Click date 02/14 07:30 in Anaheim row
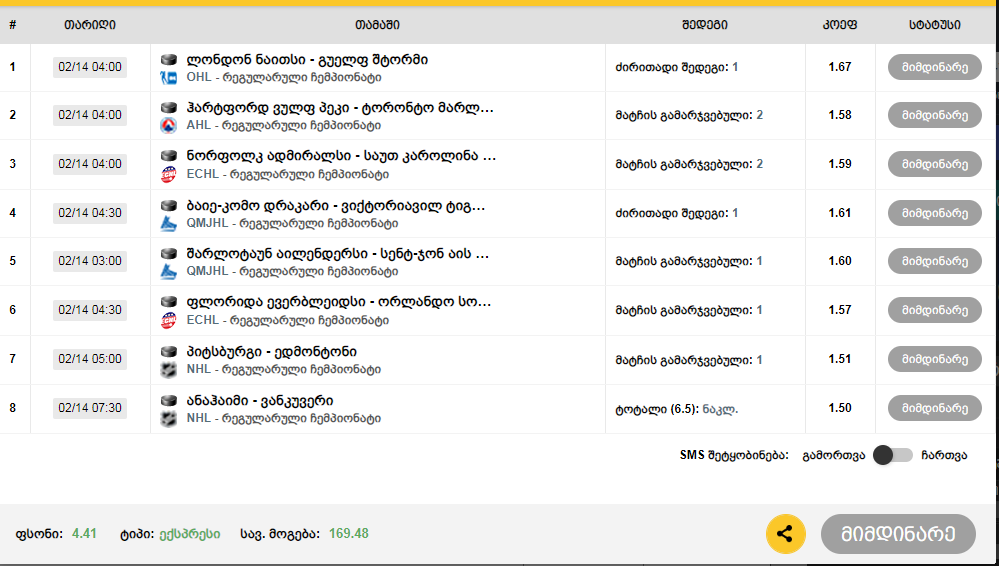This screenshot has height=566, width=999. click(90, 408)
